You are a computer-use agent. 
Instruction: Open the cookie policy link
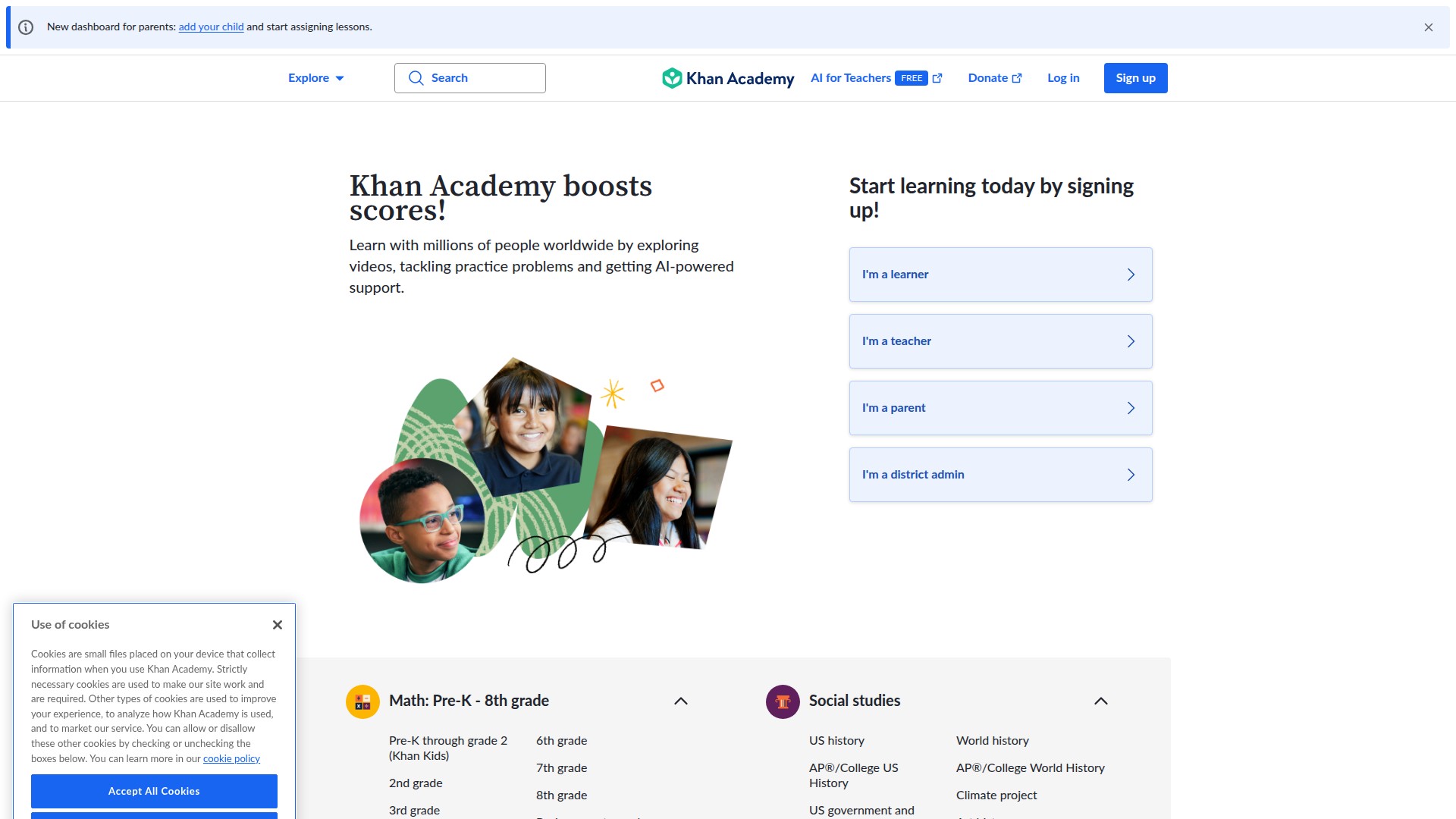pyautogui.click(x=231, y=759)
